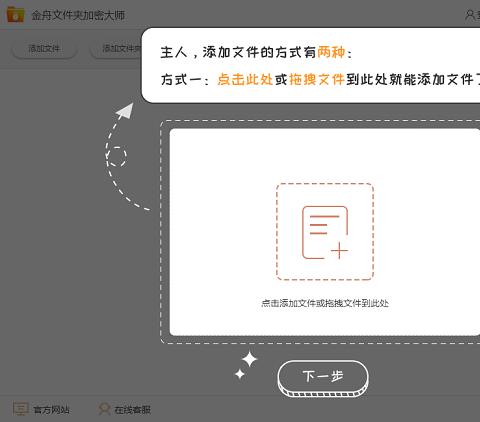Image resolution: width=480 pixels, height=422 pixels.
Task: Click the large sparkle star beside 下一步
Action: pos(249,360)
